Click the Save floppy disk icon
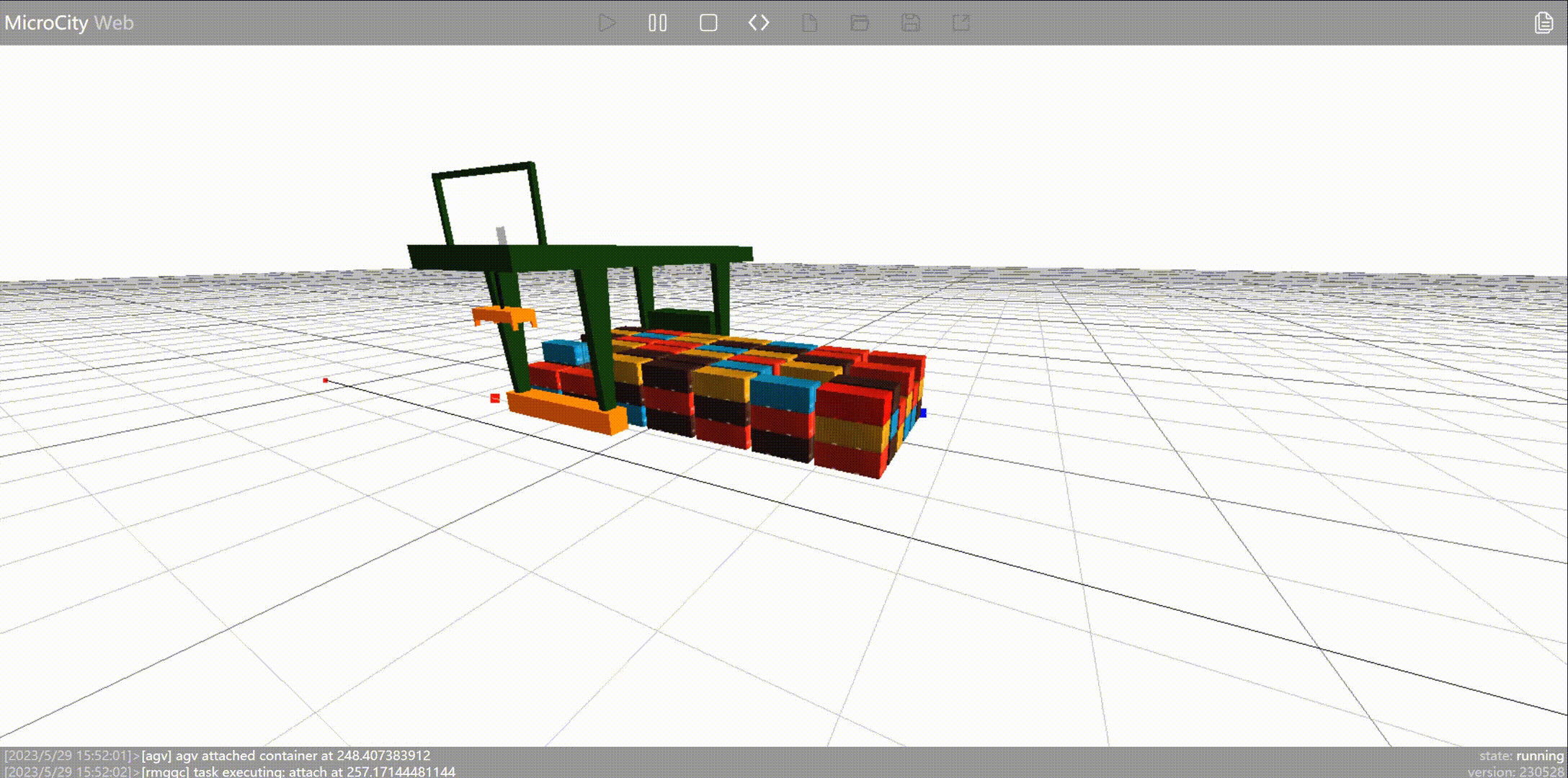Viewport: 1568px width, 778px height. coord(910,23)
